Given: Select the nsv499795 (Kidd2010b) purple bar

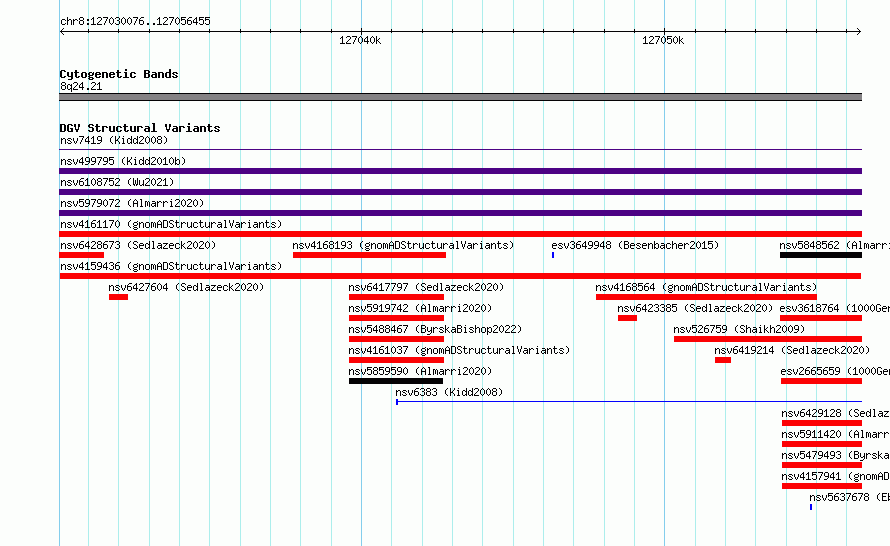Looking at the screenshot, I should pyautogui.click(x=460, y=171).
